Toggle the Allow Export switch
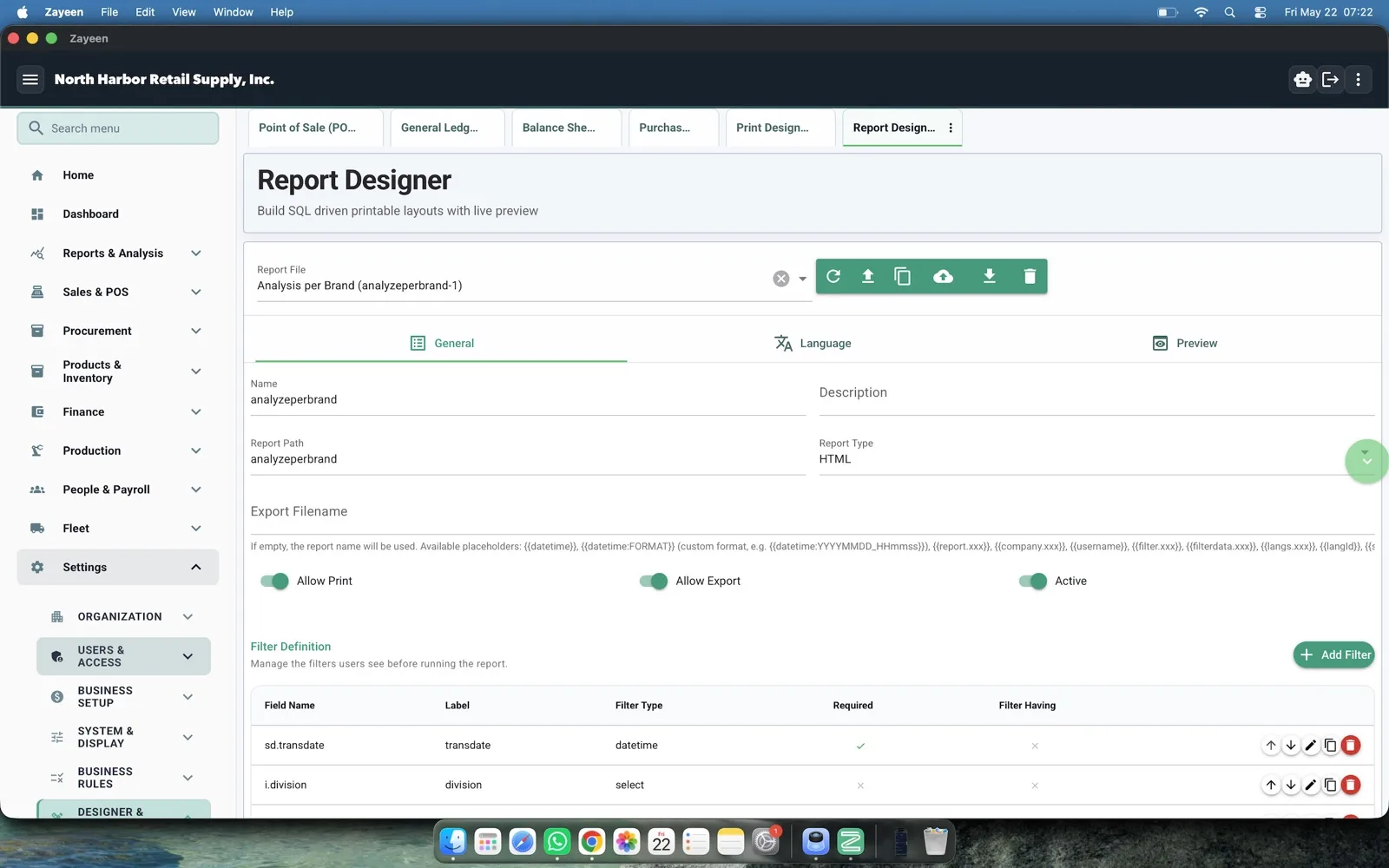The image size is (1389, 868). coord(654,582)
